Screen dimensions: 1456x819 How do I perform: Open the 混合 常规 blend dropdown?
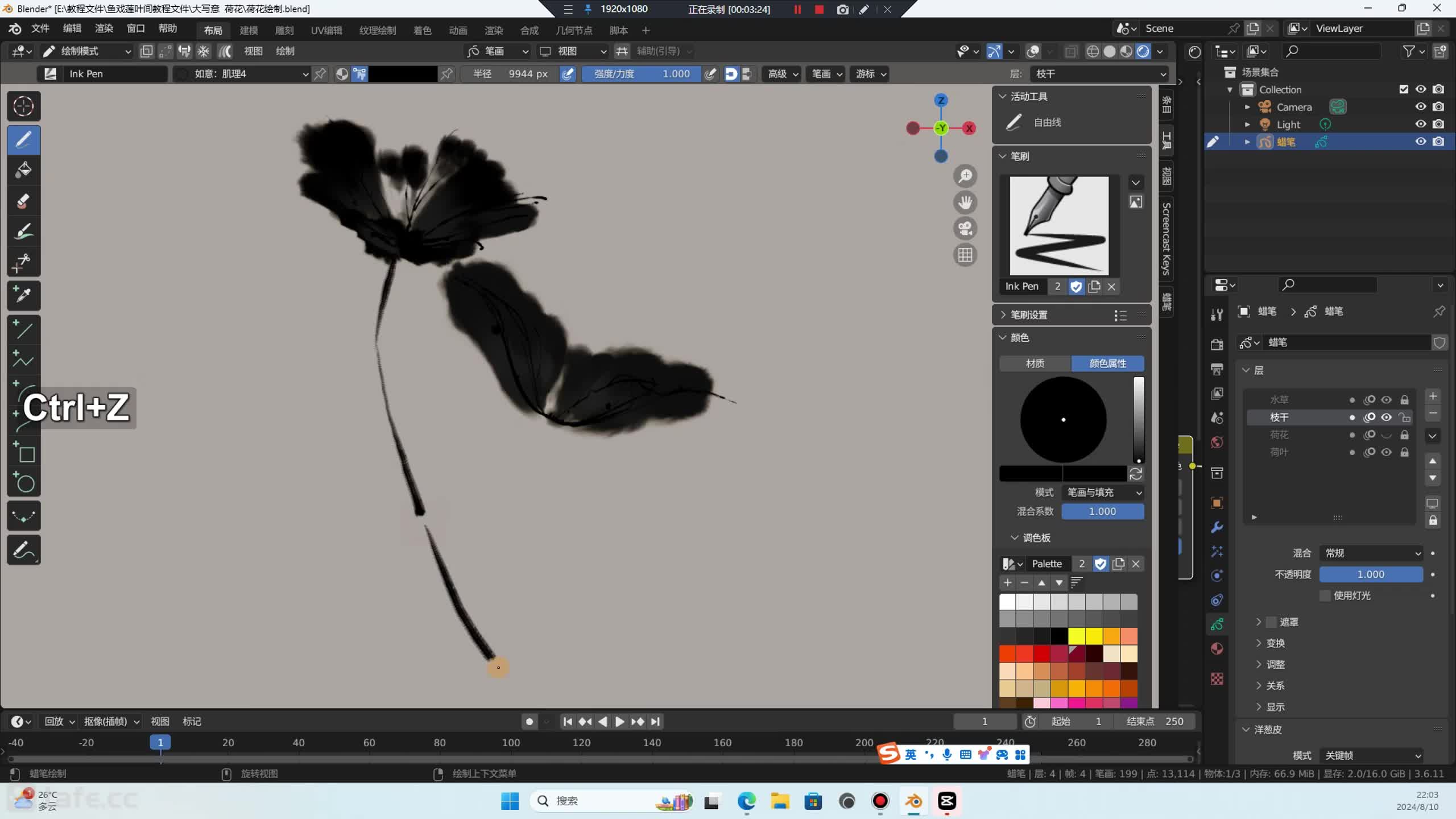1371,553
